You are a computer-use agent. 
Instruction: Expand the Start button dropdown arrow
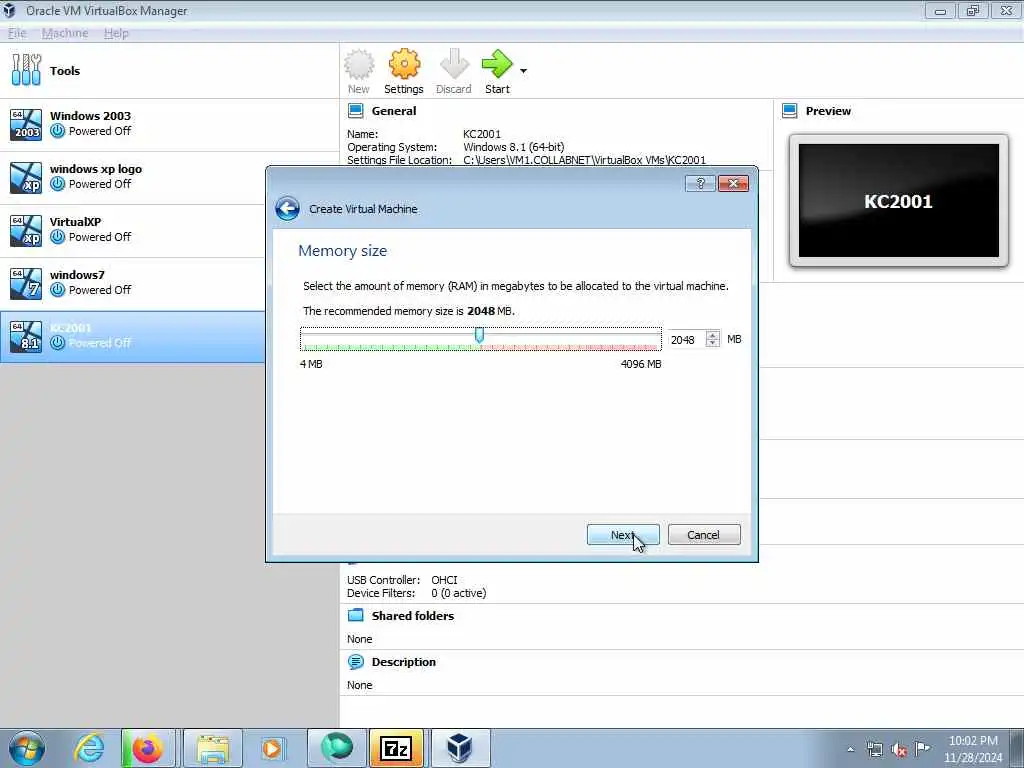523,71
